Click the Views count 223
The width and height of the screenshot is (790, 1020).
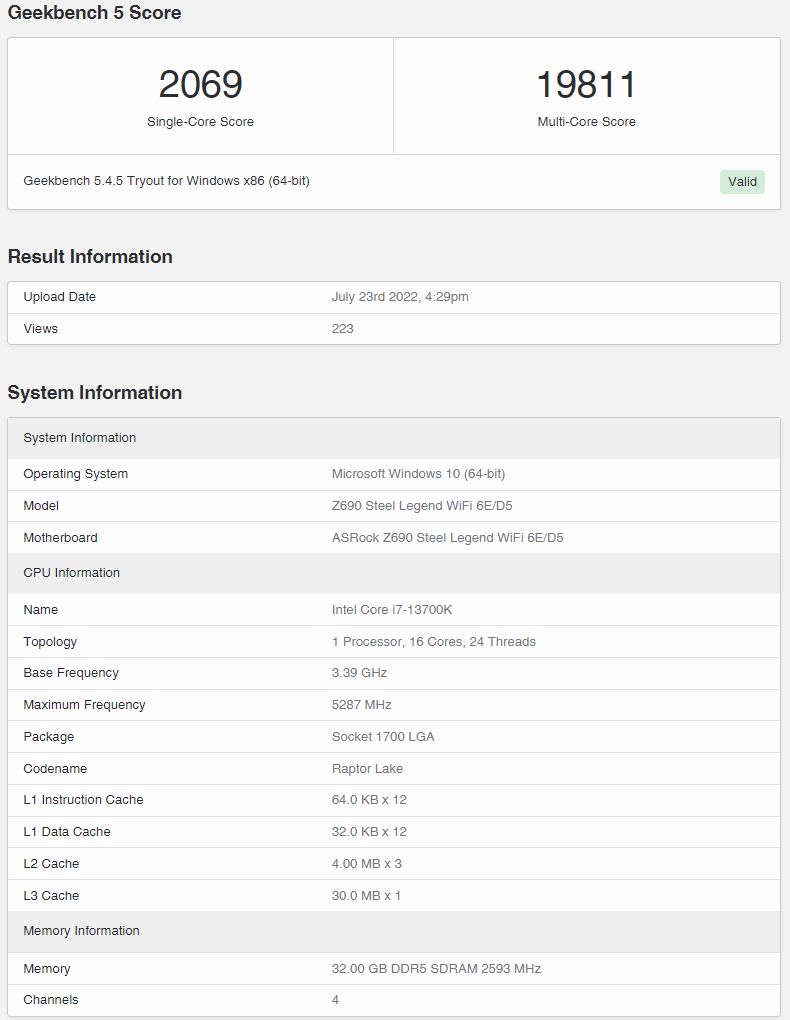tap(342, 329)
